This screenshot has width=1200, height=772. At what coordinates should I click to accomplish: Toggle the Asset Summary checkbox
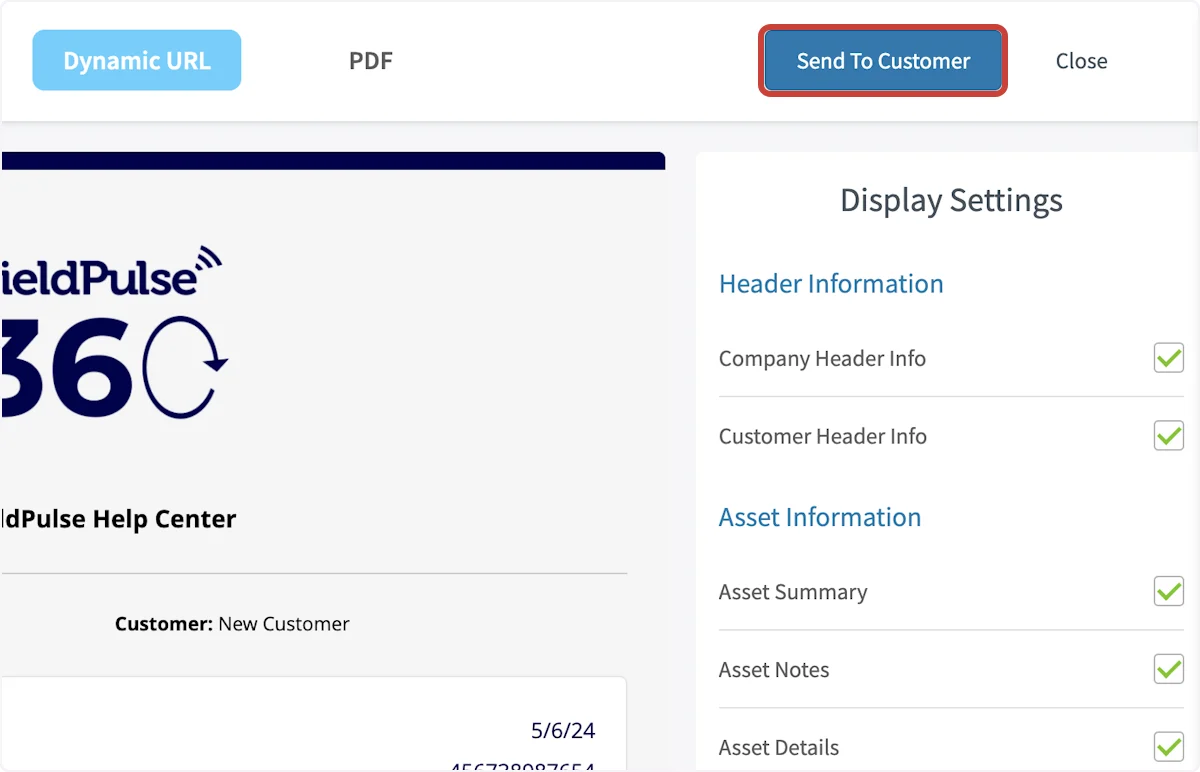coord(1169,591)
